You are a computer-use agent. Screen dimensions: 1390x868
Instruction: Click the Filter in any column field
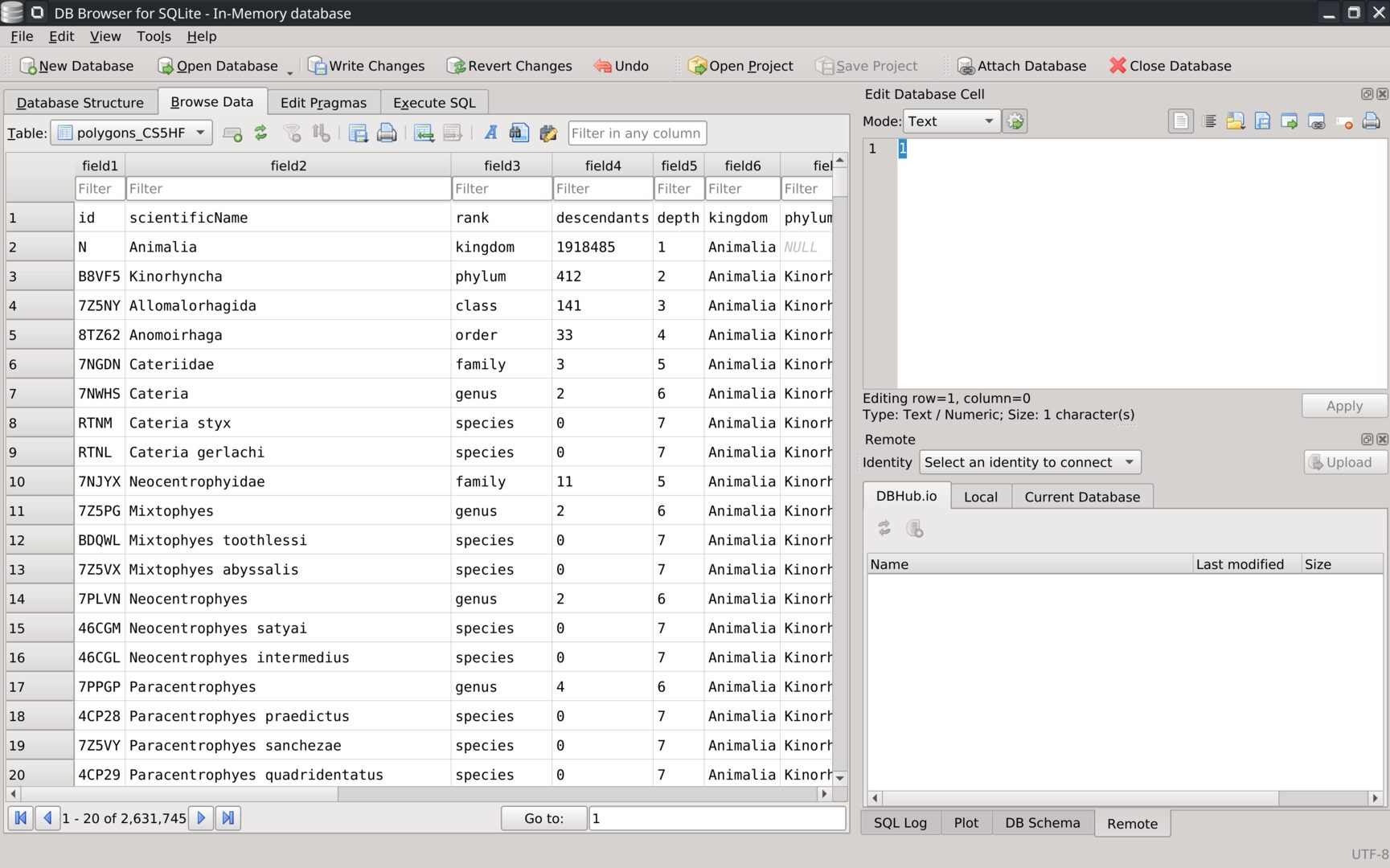[637, 133]
